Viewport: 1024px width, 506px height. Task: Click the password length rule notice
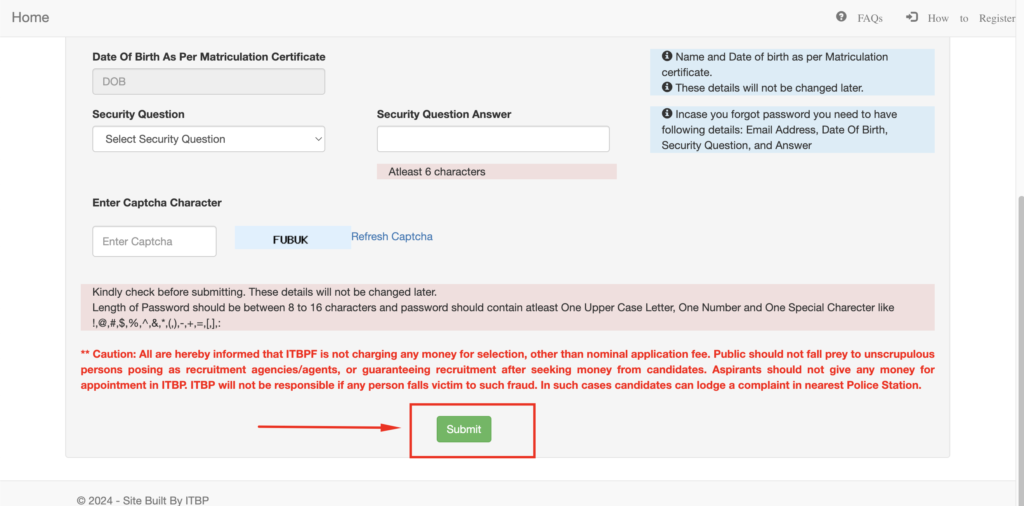coord(507,308)
